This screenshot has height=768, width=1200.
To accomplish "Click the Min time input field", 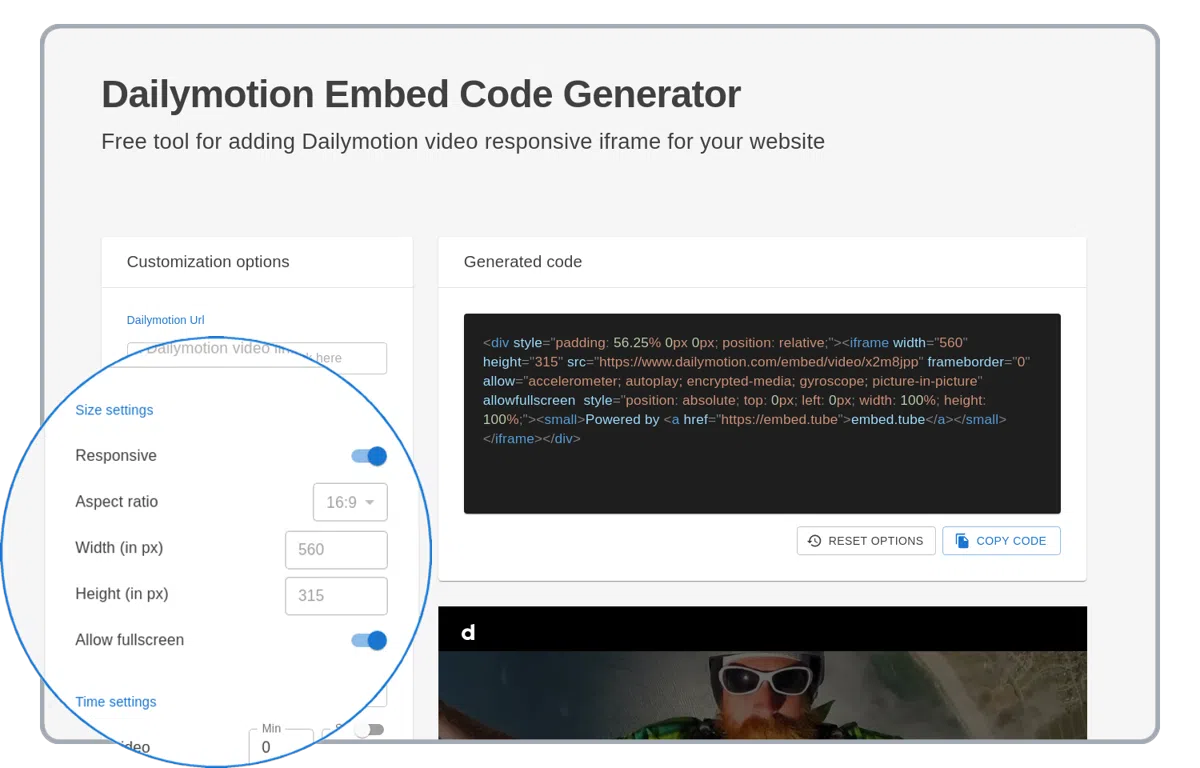I will 281,746.
